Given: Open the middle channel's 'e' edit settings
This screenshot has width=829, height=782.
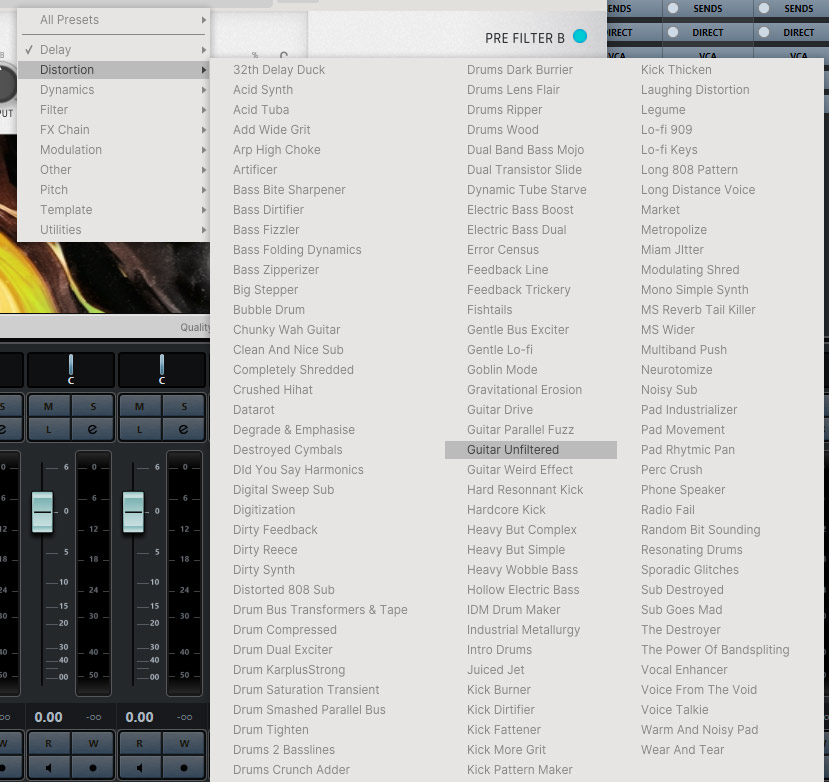Looking at the screenshot, I should coord(92,429).
